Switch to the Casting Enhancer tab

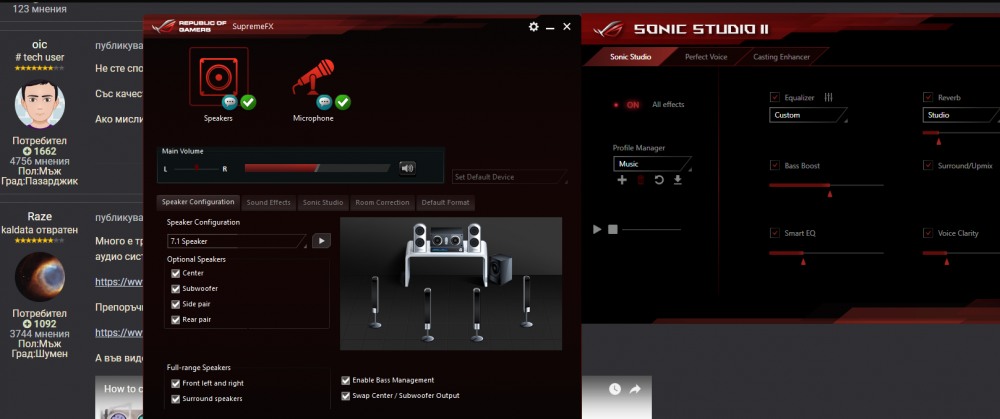coord(781,57)
